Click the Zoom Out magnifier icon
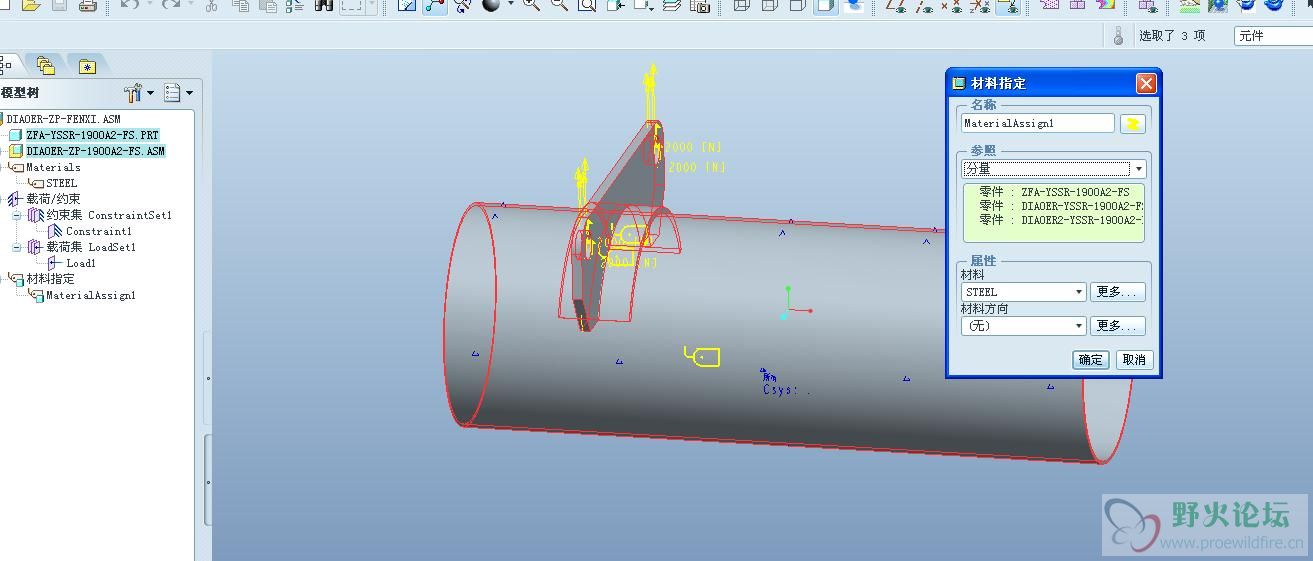This screenshot has height=561, width=1313. coord(558,5)
